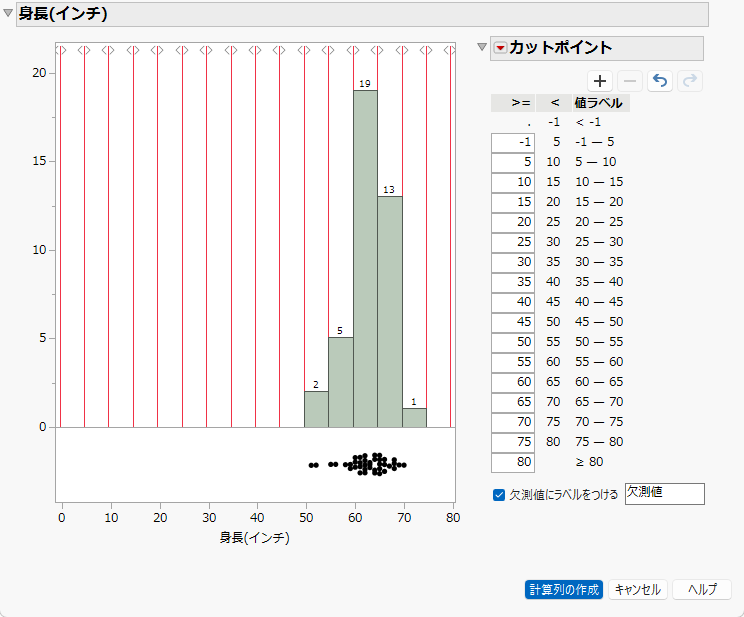The image size is (744, 617).
Task: Toggle the 欠測値にラベルをつける checkbox
Action: point(499,495)
